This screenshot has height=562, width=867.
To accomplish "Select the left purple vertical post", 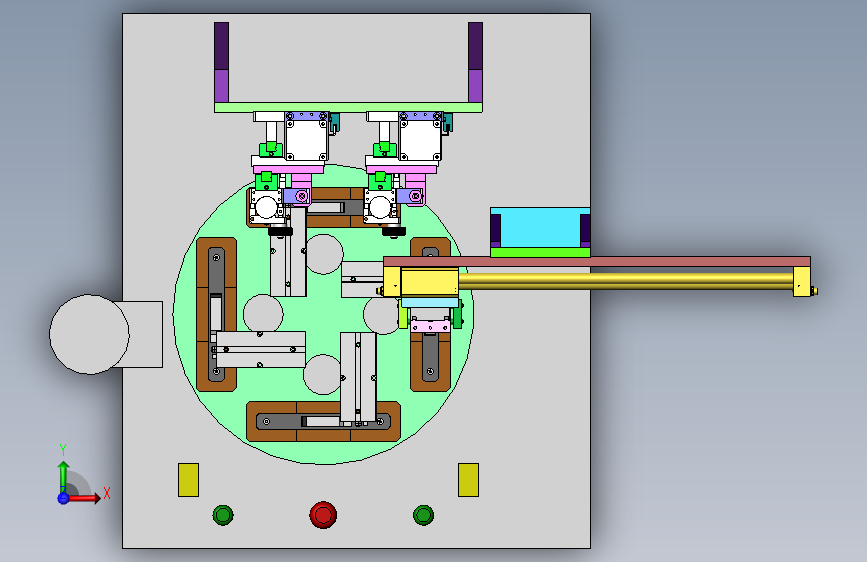I will click(x=221, y=63).
